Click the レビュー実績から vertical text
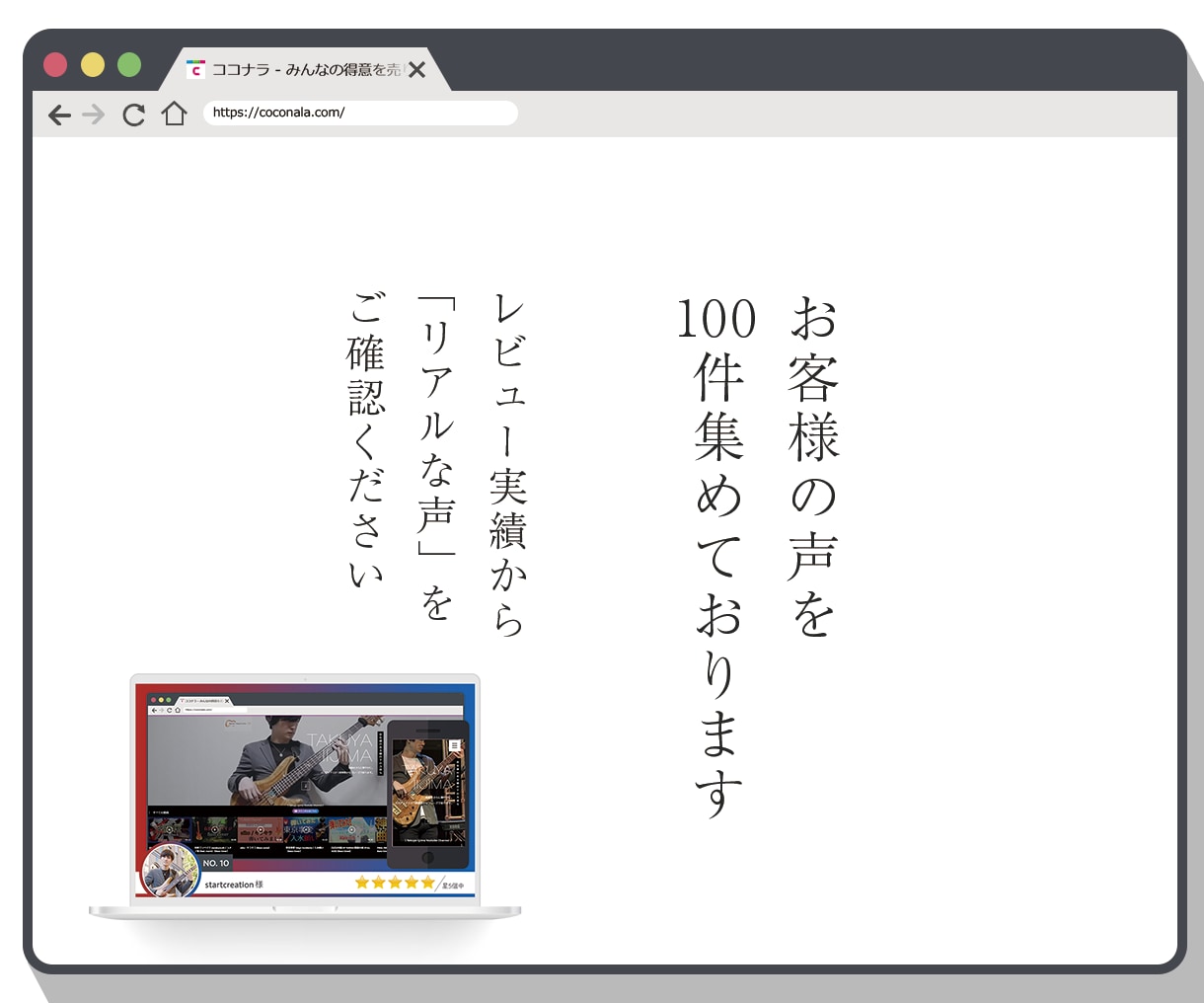1204x1003 pixels. [x=508, y=464]
